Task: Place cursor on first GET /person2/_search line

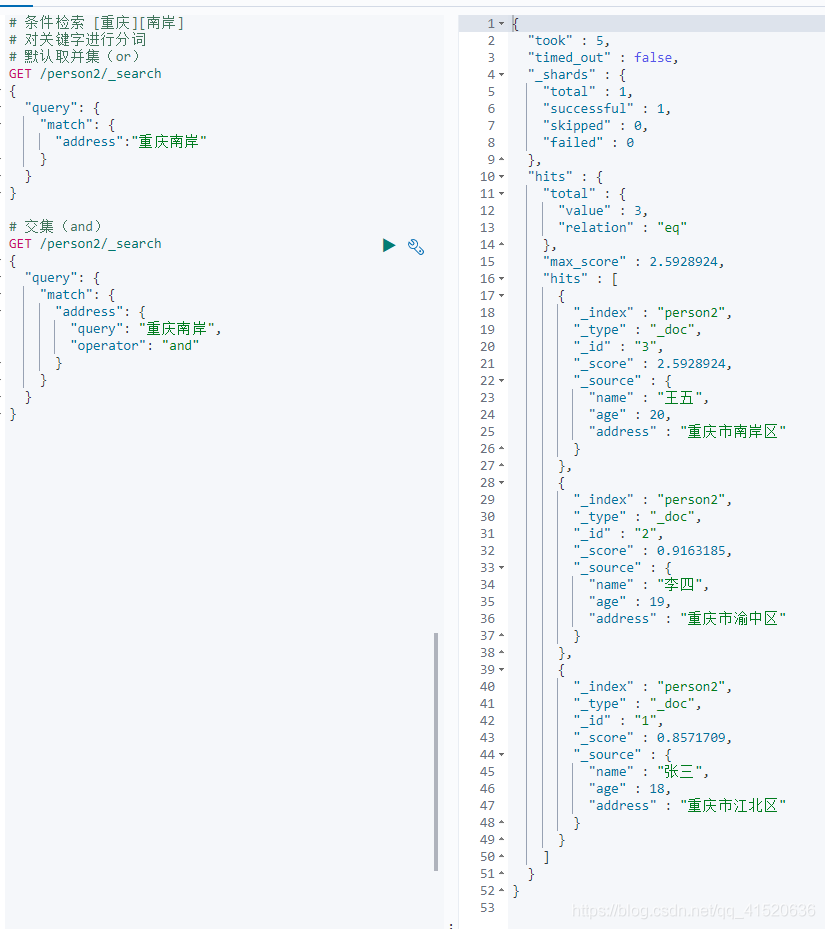Action: (85, 73)
